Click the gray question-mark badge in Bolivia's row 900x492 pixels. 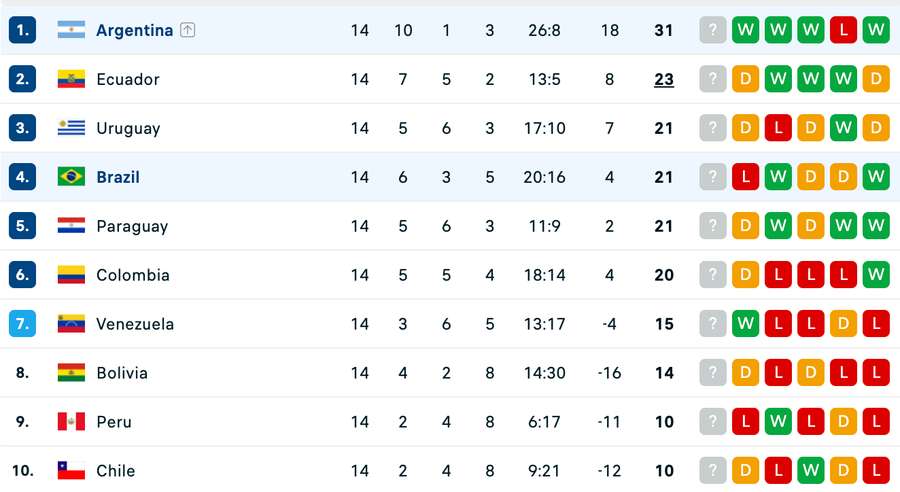point(713,373)
